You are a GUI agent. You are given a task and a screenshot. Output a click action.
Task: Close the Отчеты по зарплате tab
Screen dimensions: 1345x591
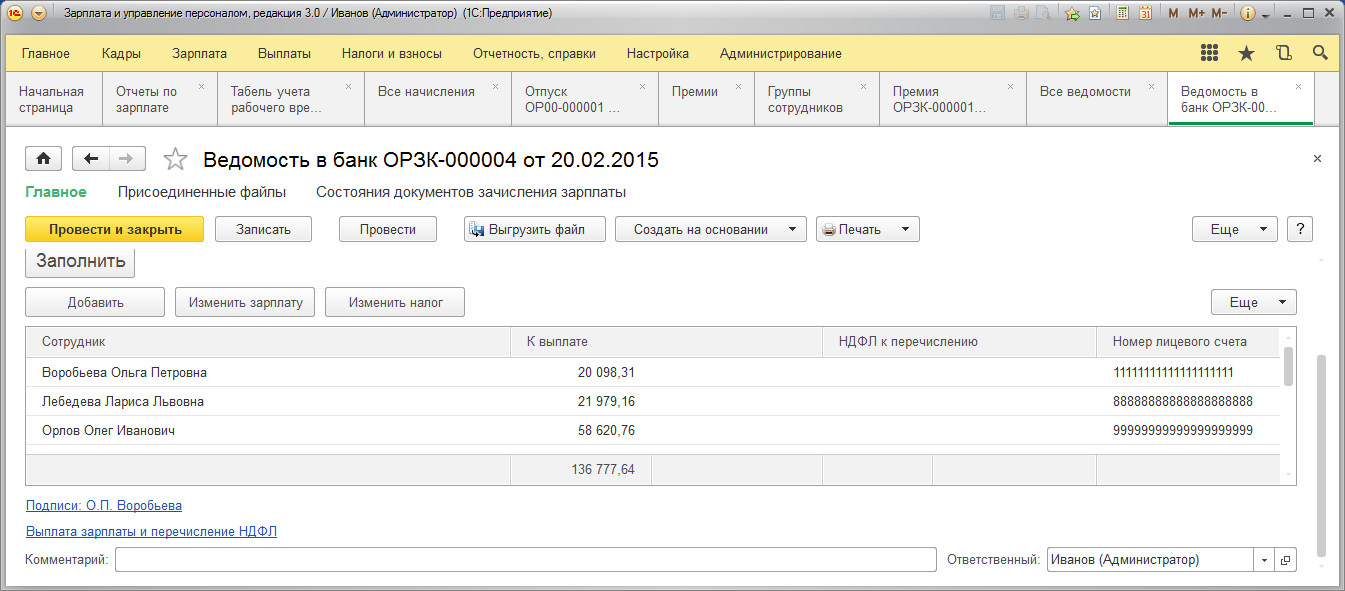pos(201,86)
